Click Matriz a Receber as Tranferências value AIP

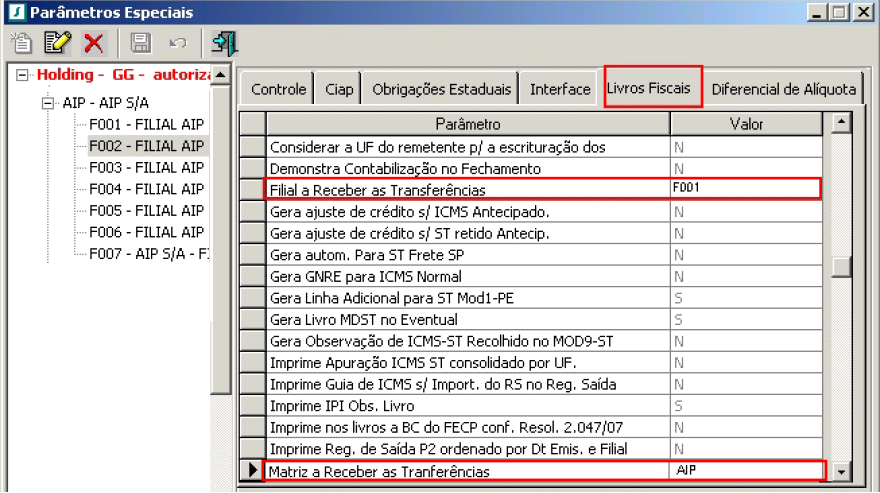[x=746, y=471]
